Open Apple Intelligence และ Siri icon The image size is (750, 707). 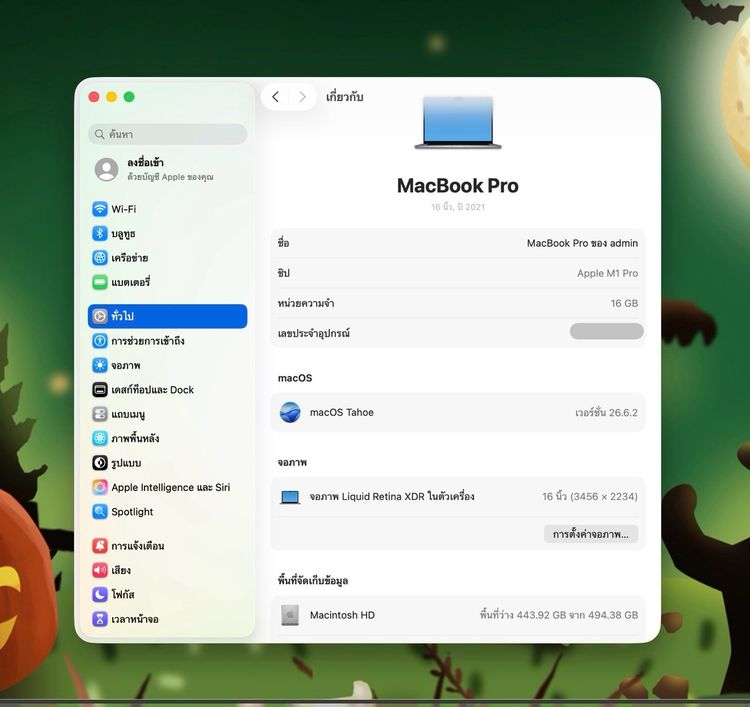[x=99, y=487]
